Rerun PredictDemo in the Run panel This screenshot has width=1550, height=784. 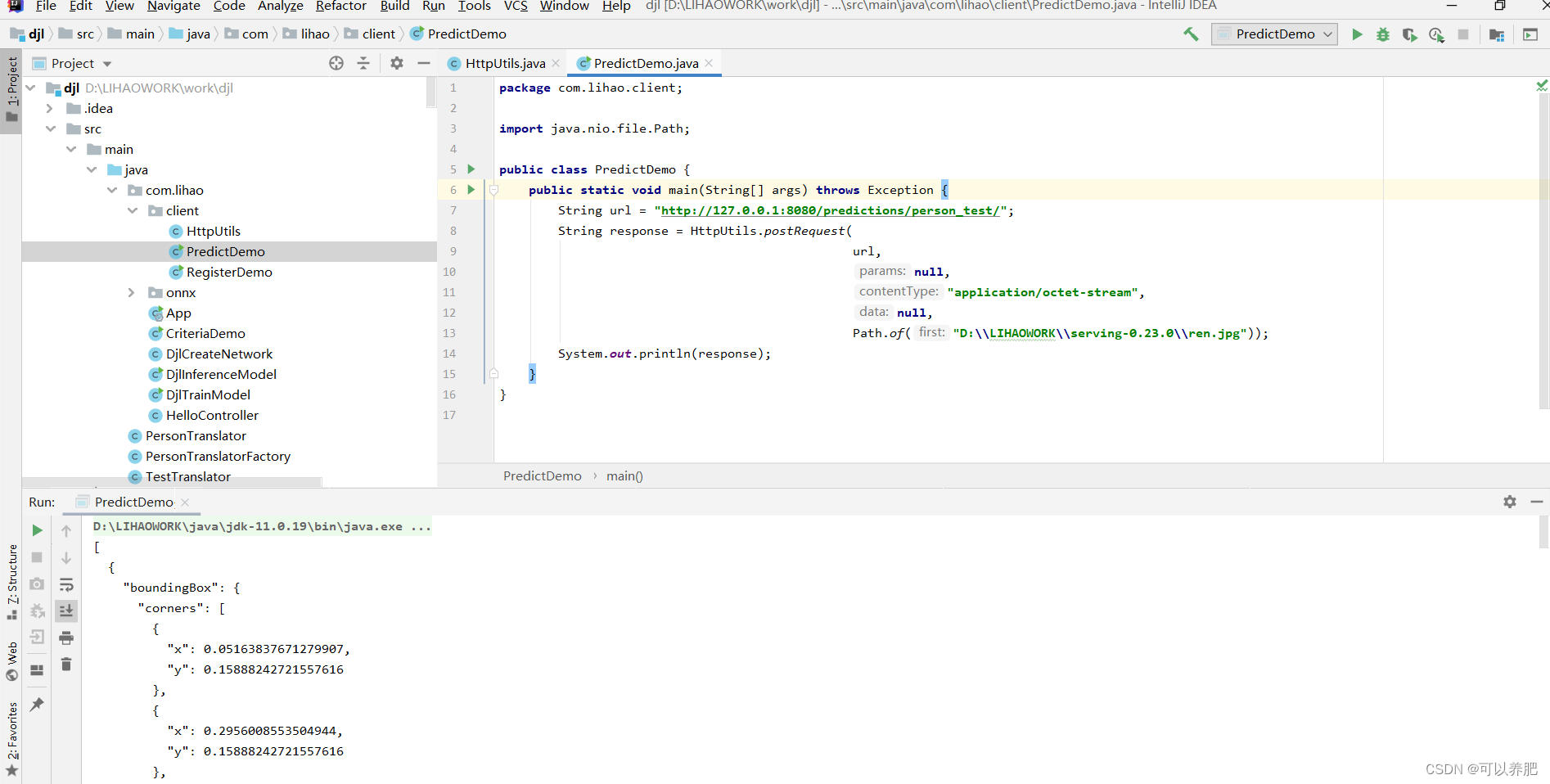coord(37,530)
